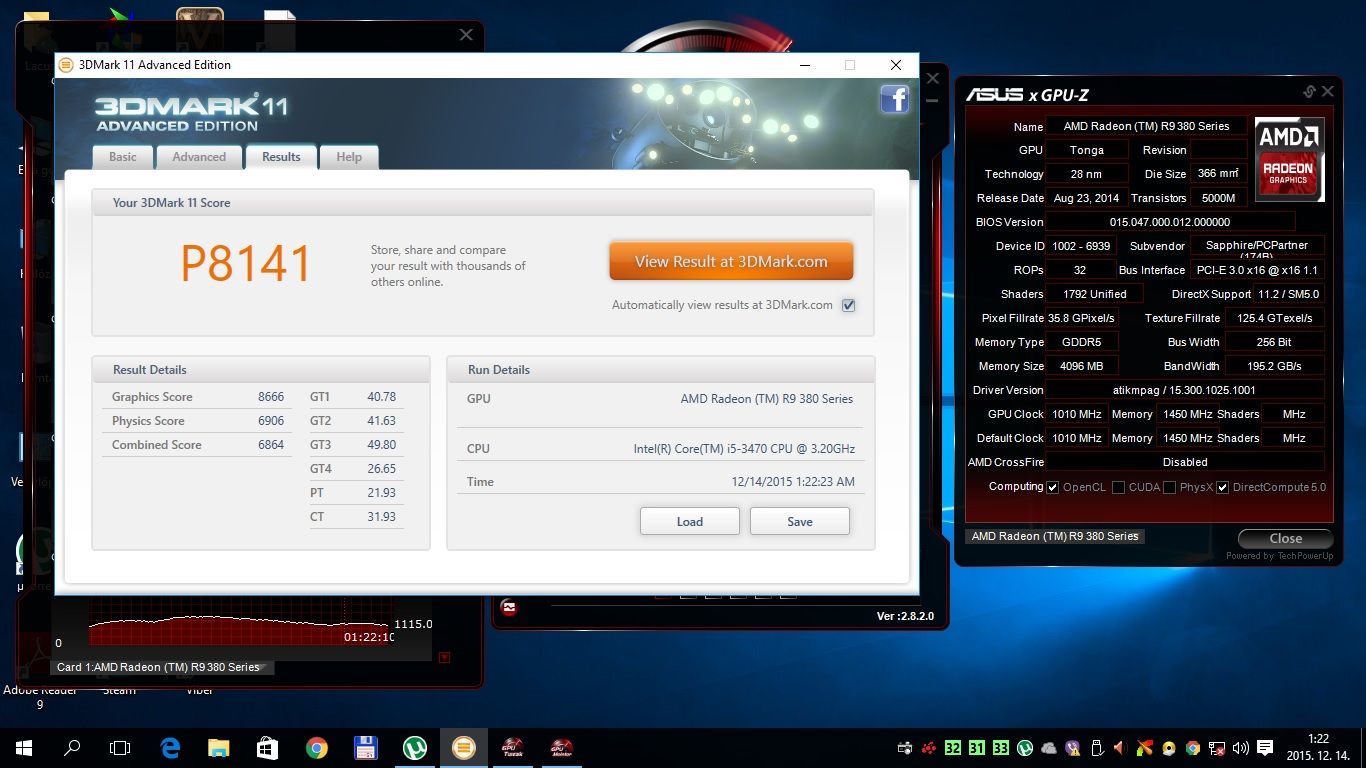Open the volume speaker tray icon
Screen dimensions: 1366x768
point(1241,748)
